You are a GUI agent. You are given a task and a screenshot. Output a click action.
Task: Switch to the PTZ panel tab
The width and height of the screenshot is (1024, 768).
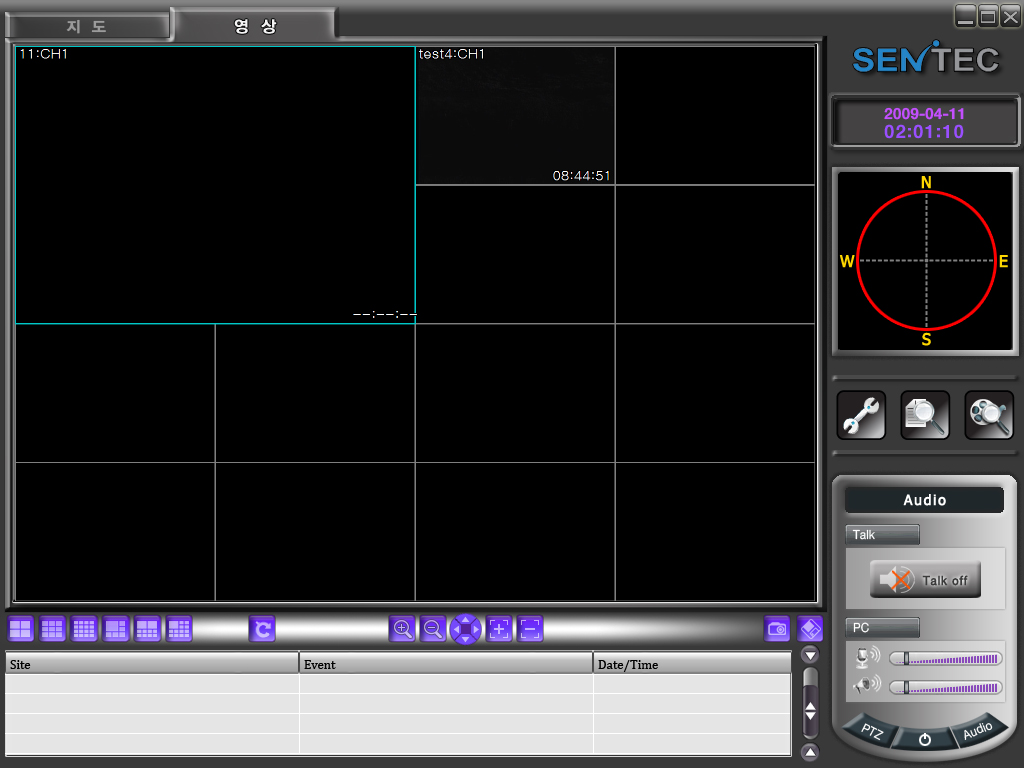click(x=872, y=732)
